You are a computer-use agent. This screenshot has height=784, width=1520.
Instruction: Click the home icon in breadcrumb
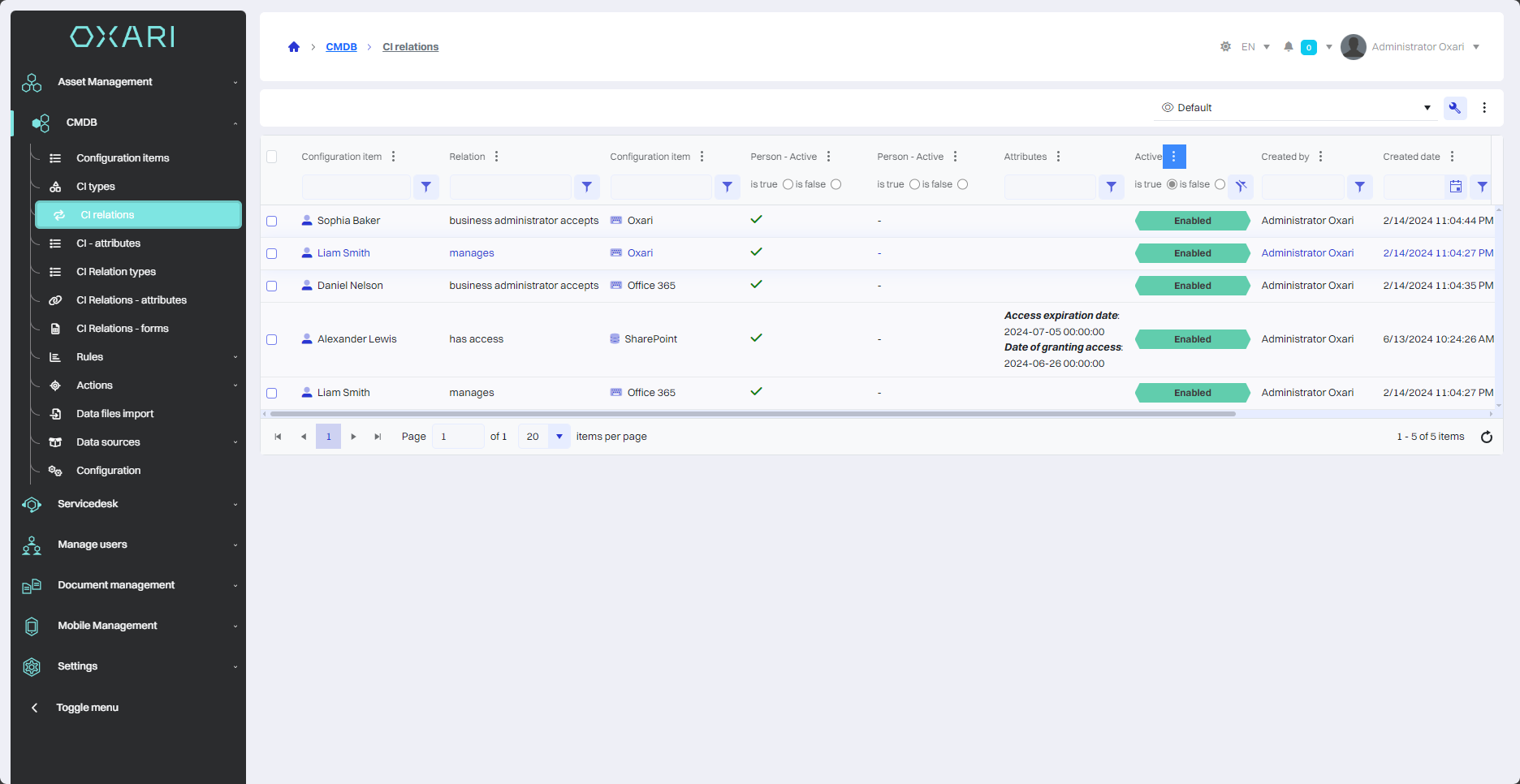click(x=294, y=47)
